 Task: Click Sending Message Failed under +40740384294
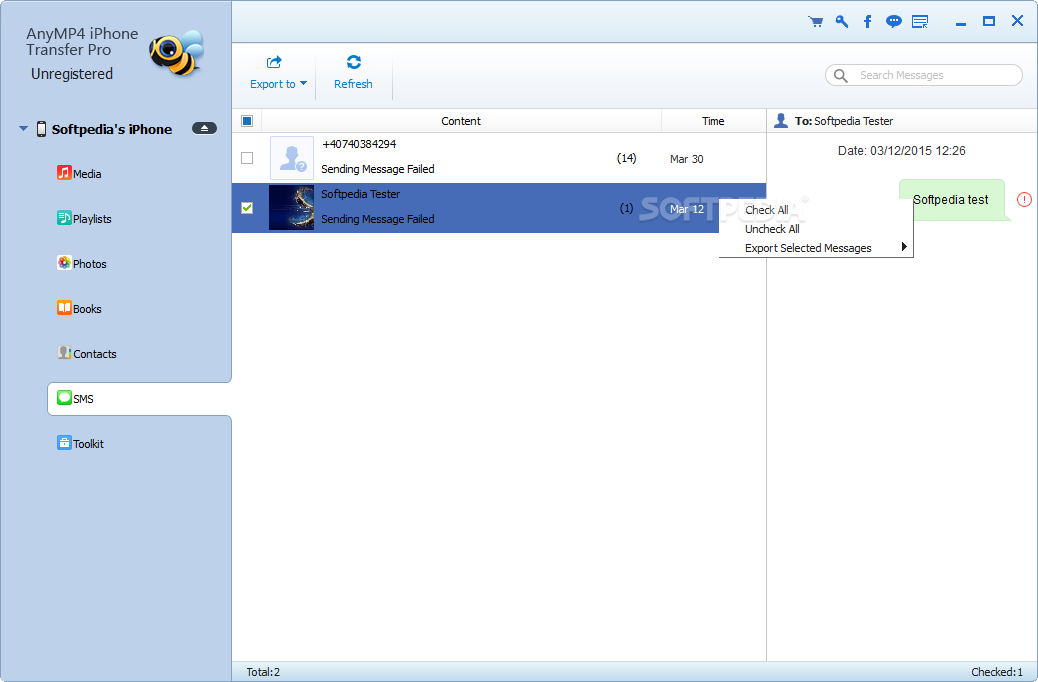tap(377, 169)
